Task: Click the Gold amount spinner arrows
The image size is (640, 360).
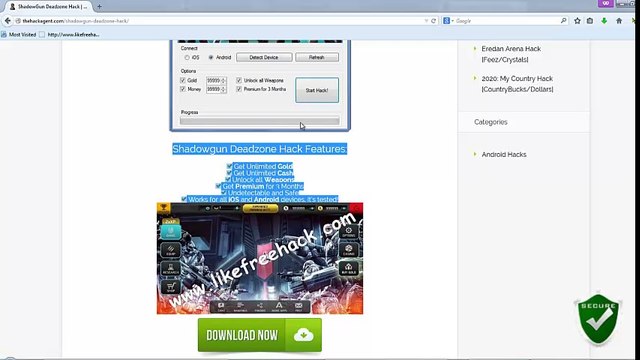Action: point(223,80)
